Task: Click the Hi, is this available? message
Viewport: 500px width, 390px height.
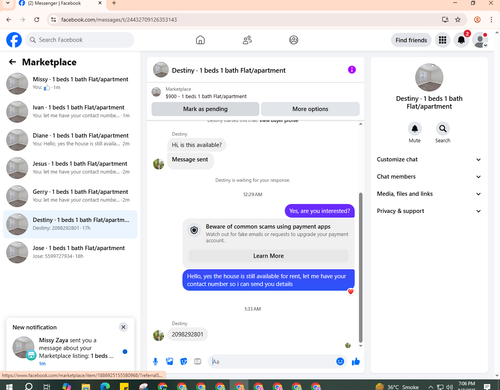Action: point(197,145)
